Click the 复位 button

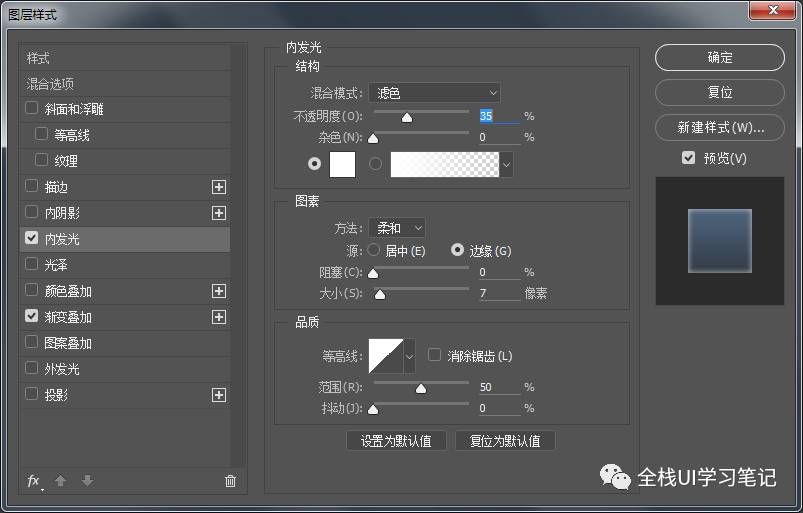(x=720, y=92)
